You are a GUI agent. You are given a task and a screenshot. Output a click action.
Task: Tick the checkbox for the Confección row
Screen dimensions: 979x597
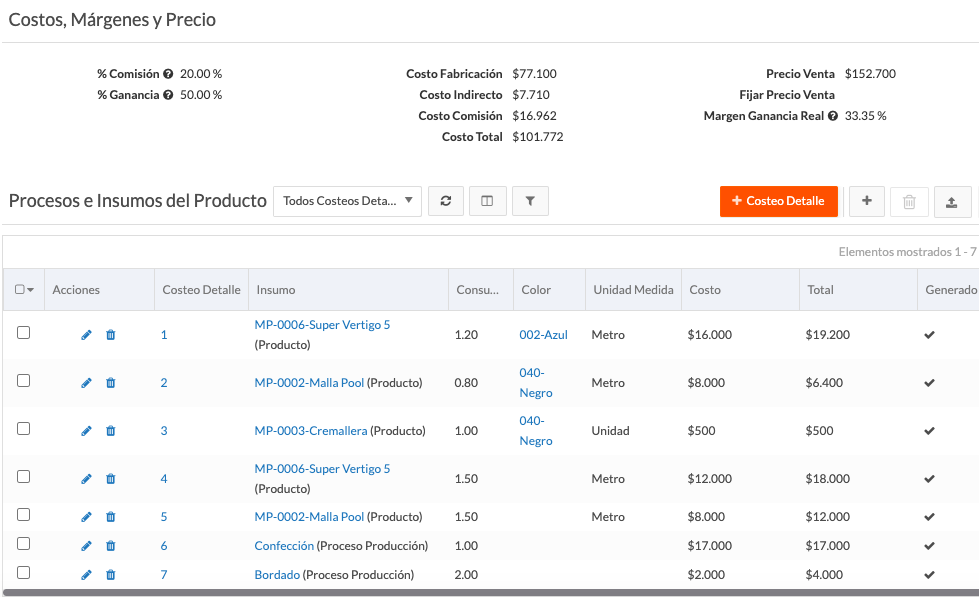point(24,544)
